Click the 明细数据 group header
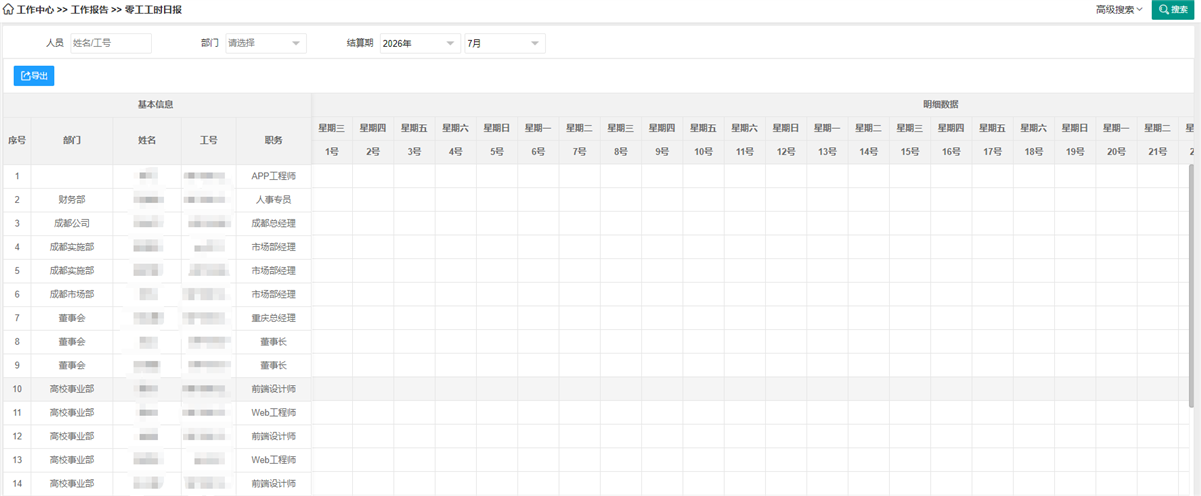The width and height of the screenshot is (1201, 496). point(941,104)
